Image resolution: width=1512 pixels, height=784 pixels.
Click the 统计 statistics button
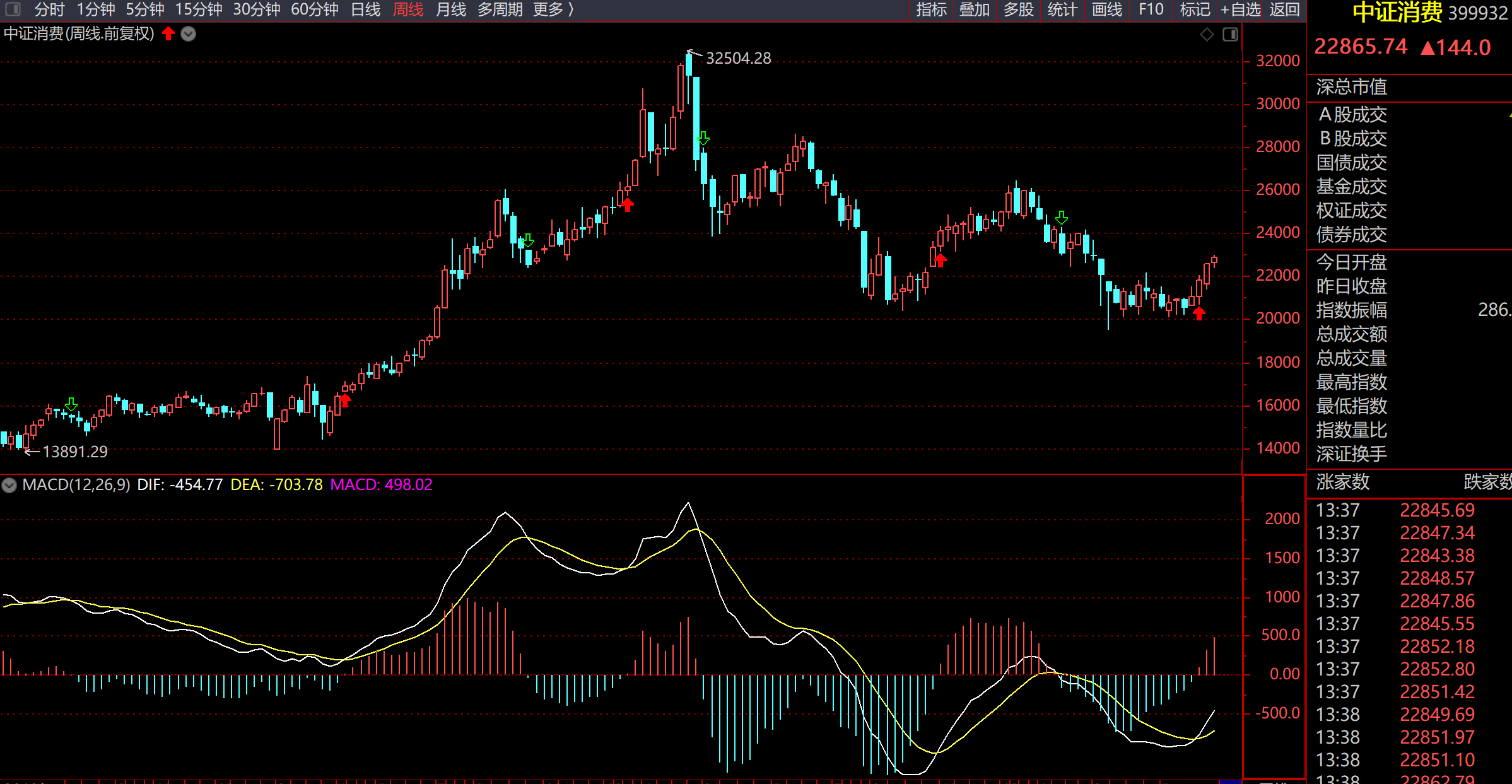1062,9
